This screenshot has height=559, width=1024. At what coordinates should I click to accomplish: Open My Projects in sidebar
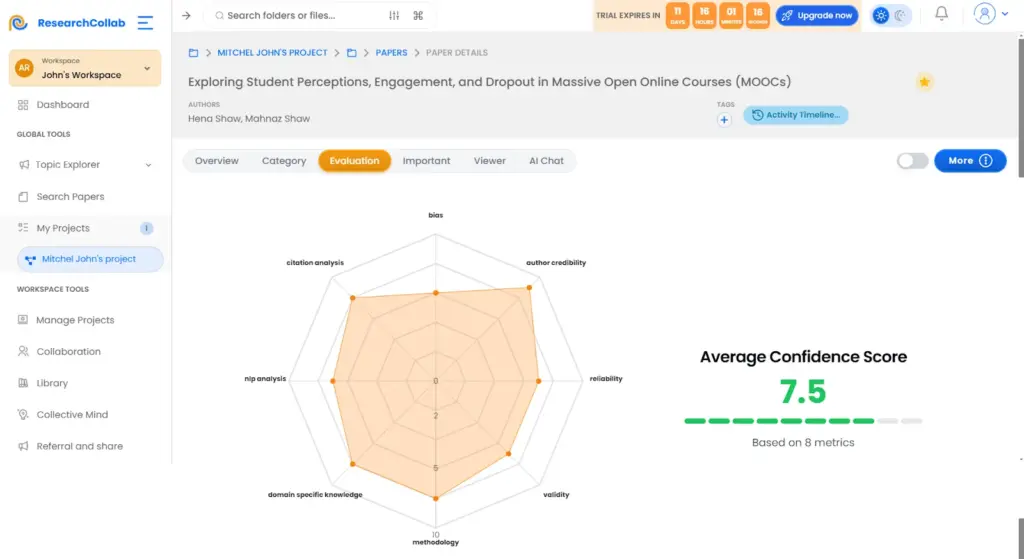63,228
